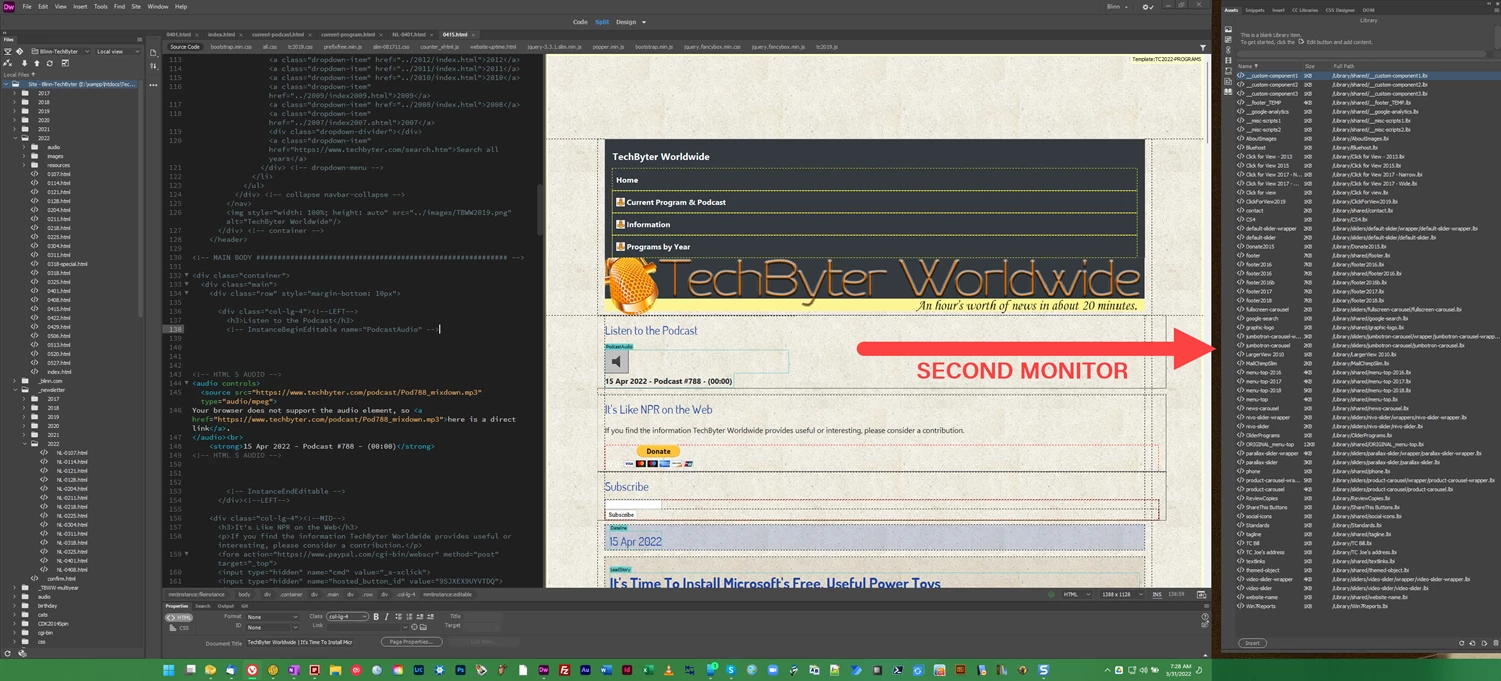Select the body tag in tag selector
The width and height of the screenshot is (1501, 681).
[243, 594]
